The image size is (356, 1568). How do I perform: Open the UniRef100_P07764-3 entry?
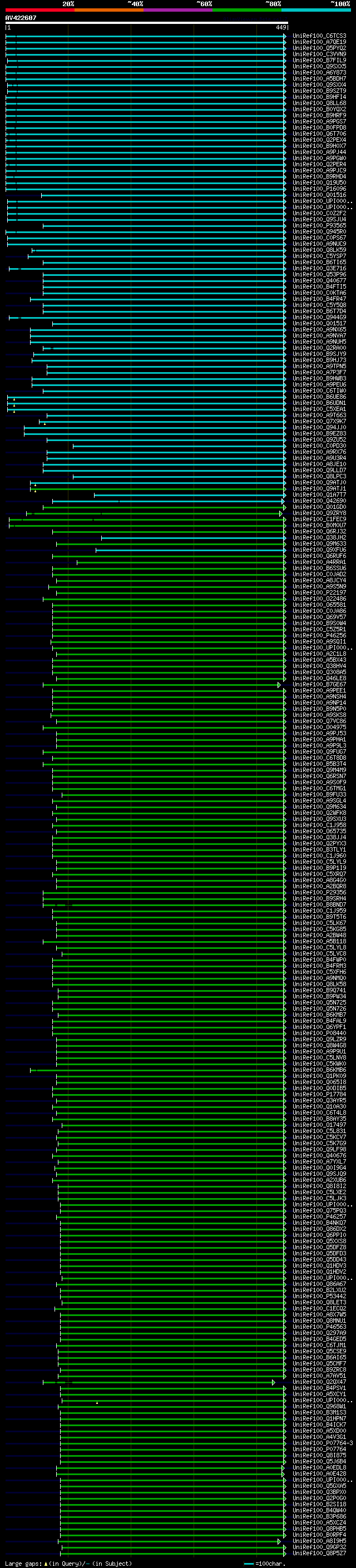pyautogui.click(x=323, y=1443)
